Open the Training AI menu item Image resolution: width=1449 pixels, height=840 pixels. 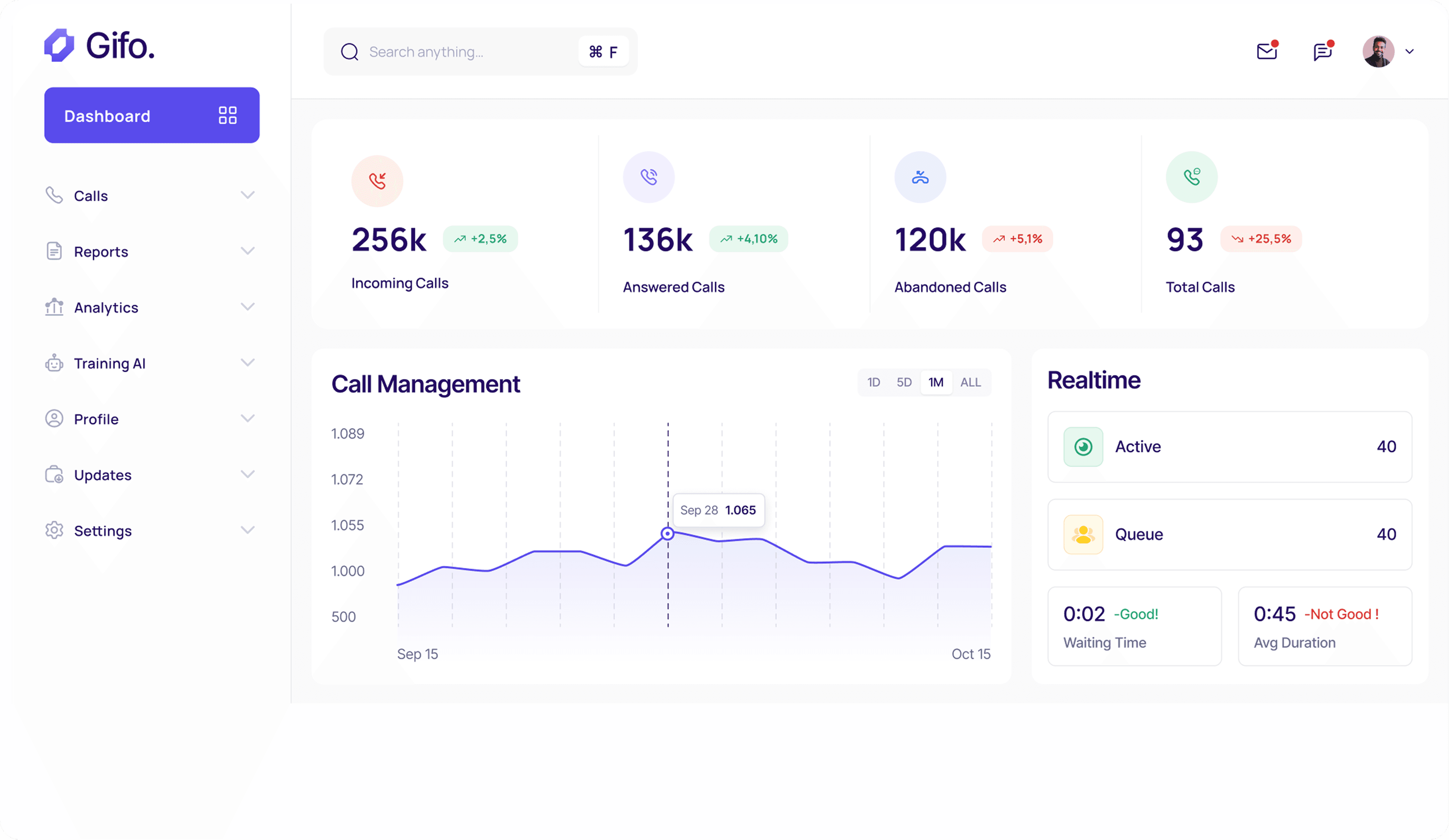click(x=109, y=363)
